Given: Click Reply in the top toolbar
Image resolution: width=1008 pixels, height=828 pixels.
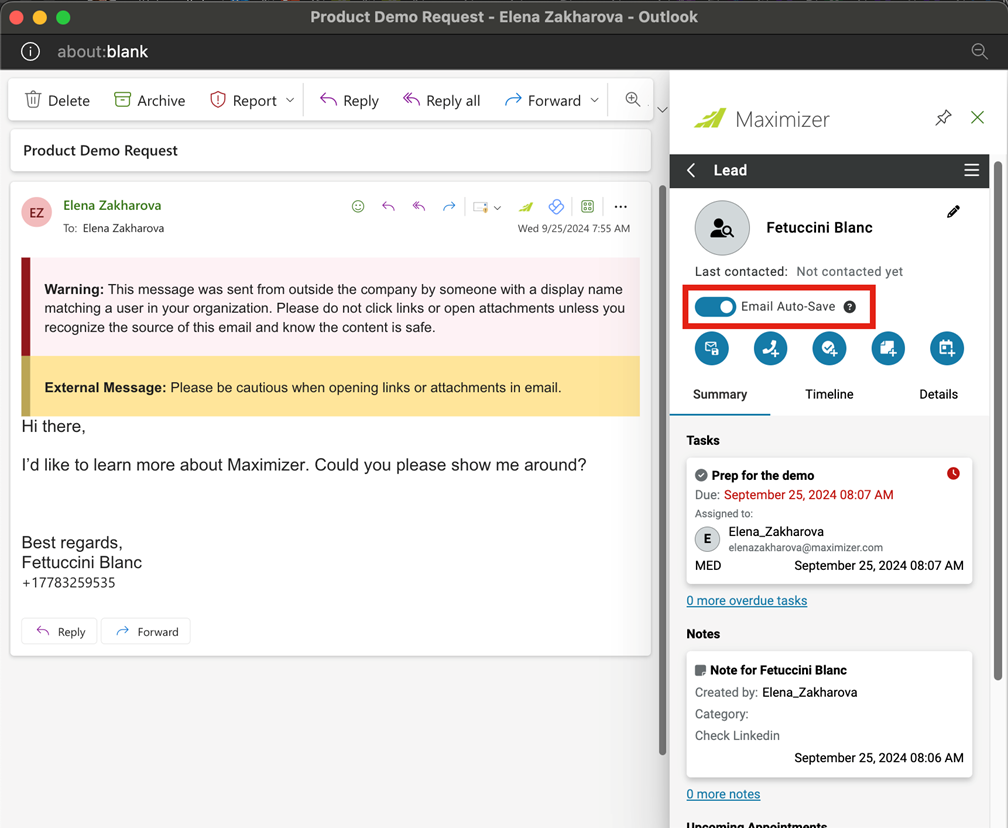Looking at the screenshot, I should [x=349, y=100].
